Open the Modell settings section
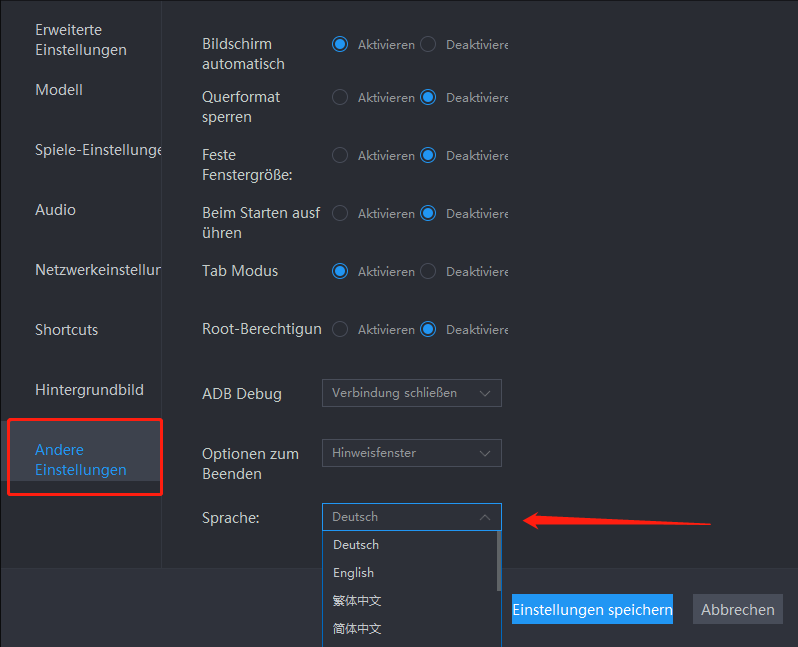This screenshot has width=798, height=647. point(59,90)
